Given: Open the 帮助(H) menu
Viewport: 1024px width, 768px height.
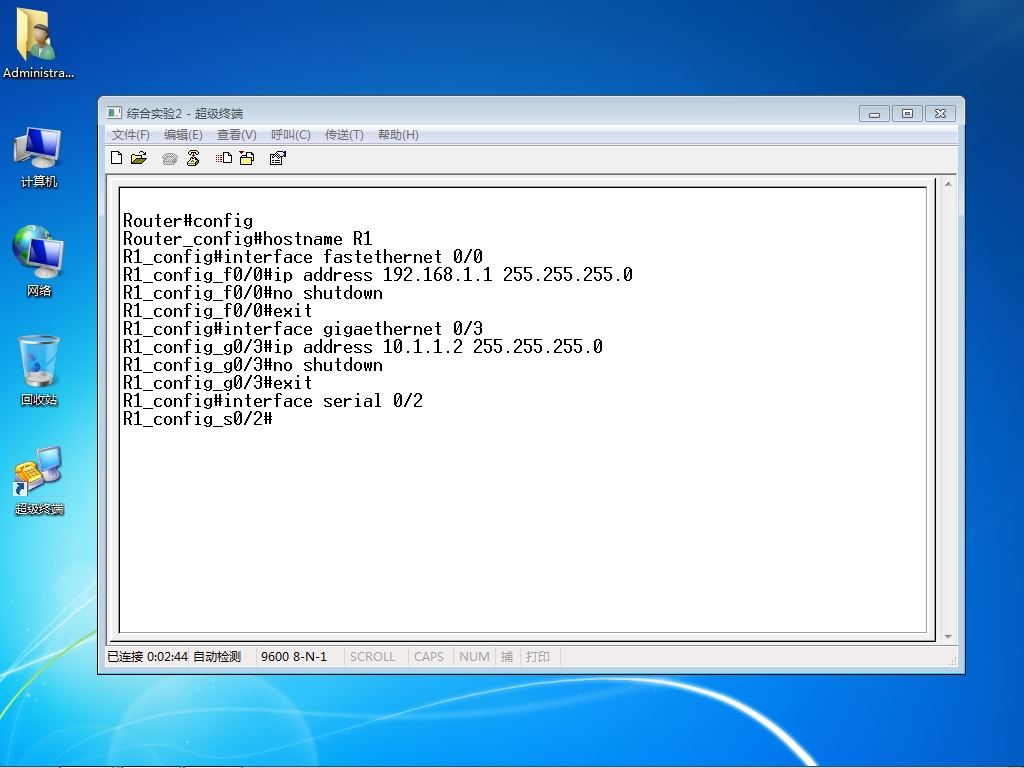Looking at the screenshot, I should pos(398,135).
